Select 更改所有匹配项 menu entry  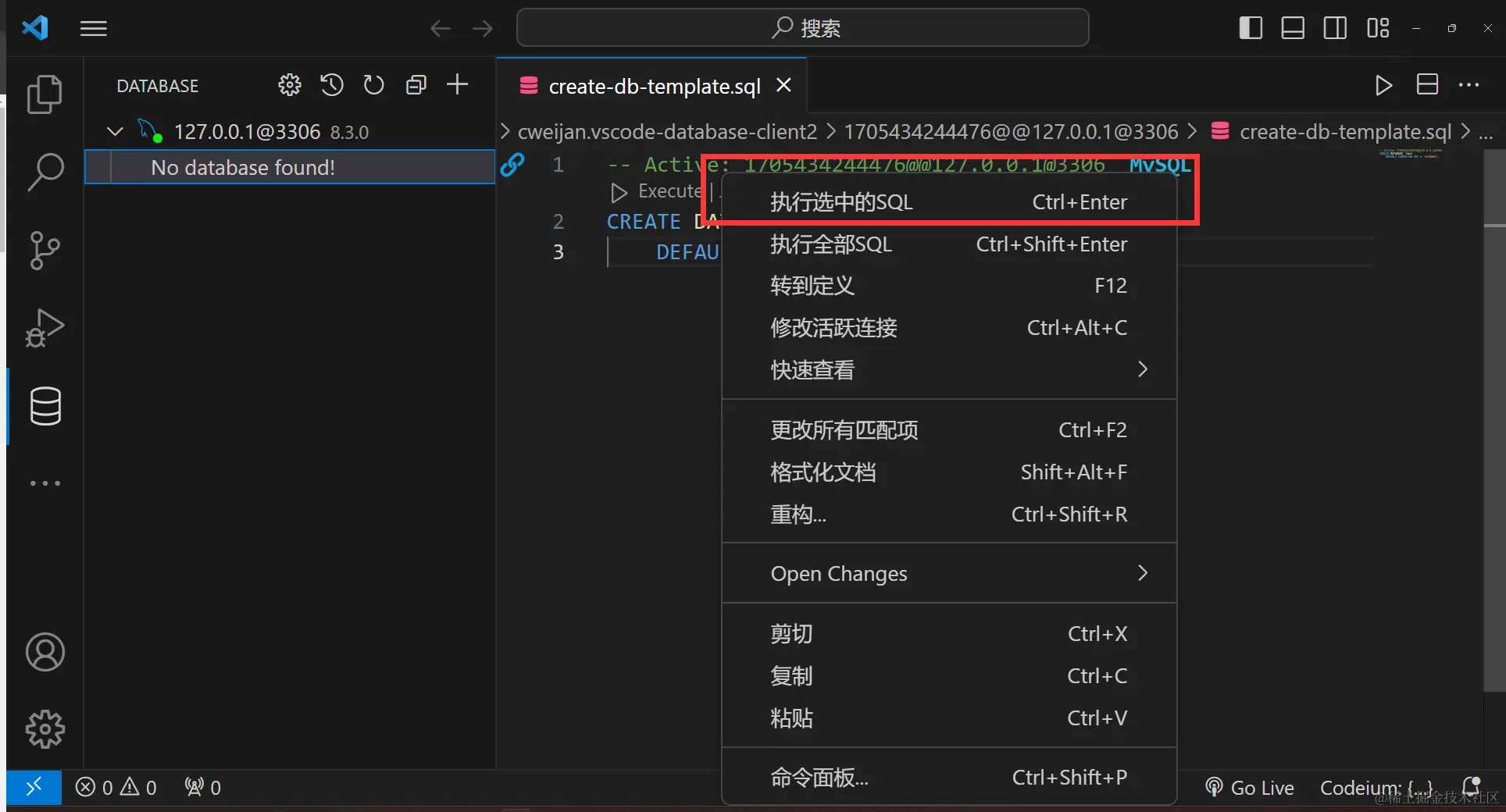coord(949,430)
